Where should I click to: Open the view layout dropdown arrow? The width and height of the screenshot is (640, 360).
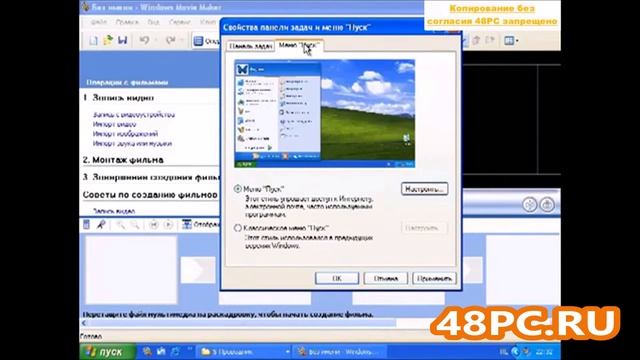click(x=517, y=40)
